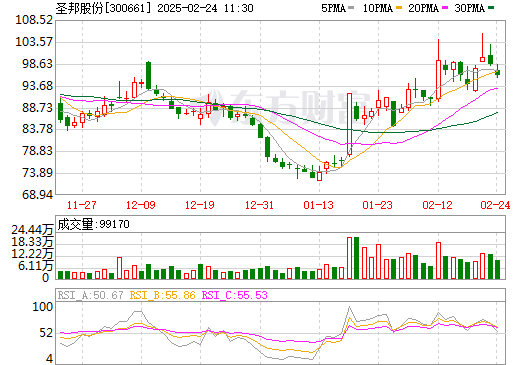Screen dimensions: 520x365
Task: Click the long red candlestick after 01-13
Action: click(x=349, y=124)
